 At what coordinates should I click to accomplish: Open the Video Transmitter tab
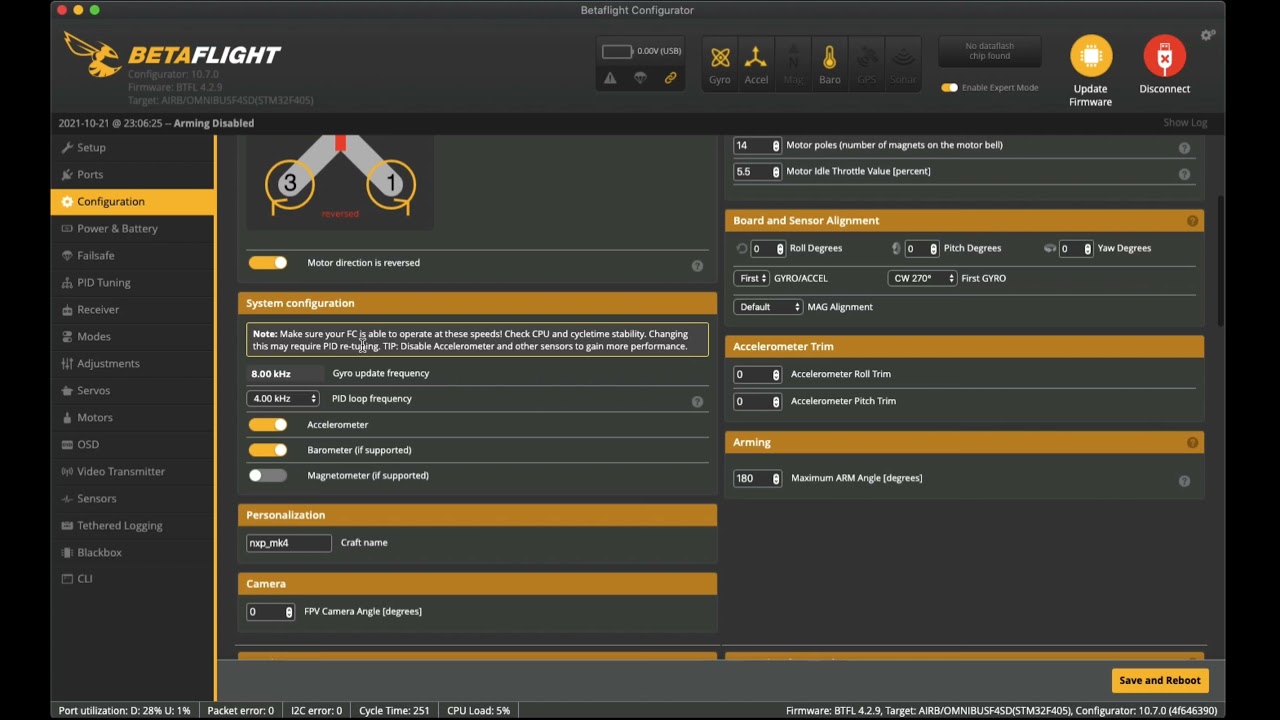pyautogui.click(x=133, y=472)
